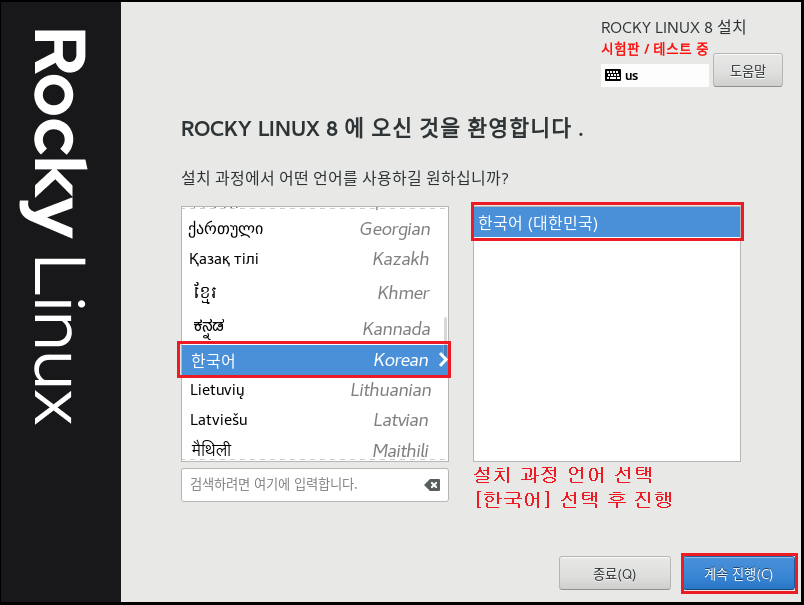
Task: Clear the search field with the backspace icon
Action: (432, 485)
